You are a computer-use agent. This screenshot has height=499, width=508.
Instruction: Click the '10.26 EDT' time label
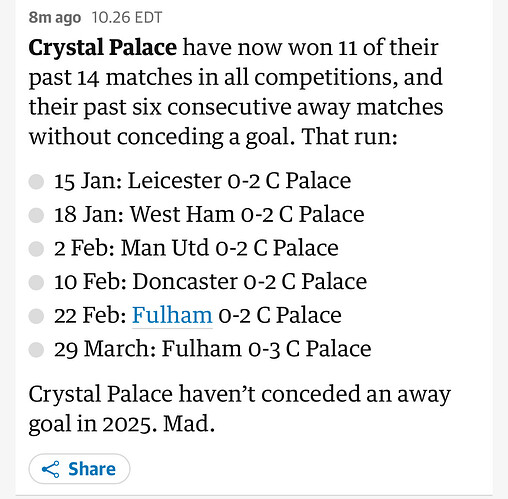pos(127,18)
